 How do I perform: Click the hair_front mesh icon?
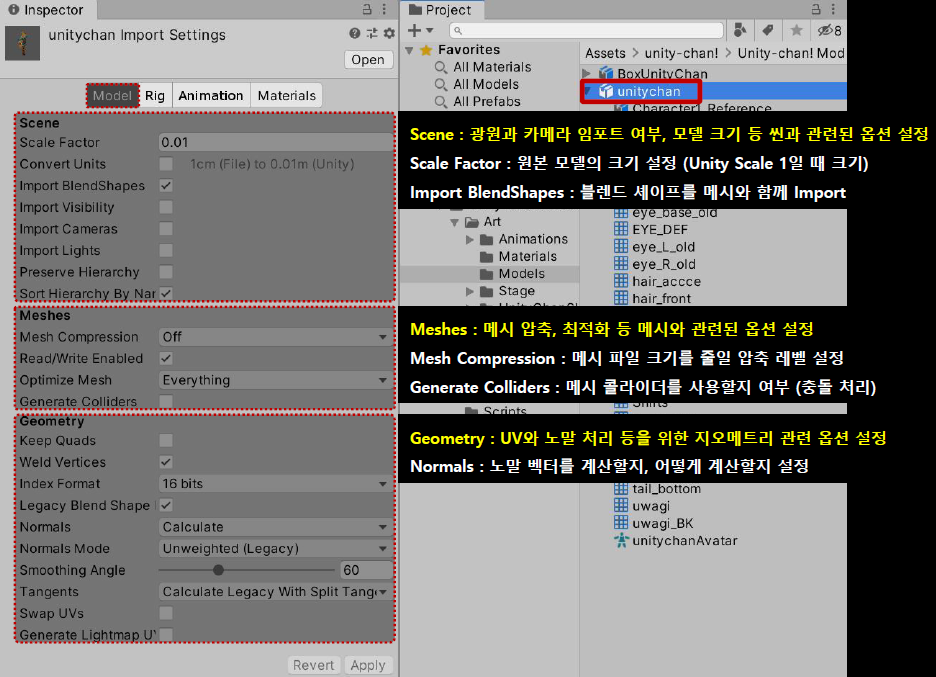(621, 298)
